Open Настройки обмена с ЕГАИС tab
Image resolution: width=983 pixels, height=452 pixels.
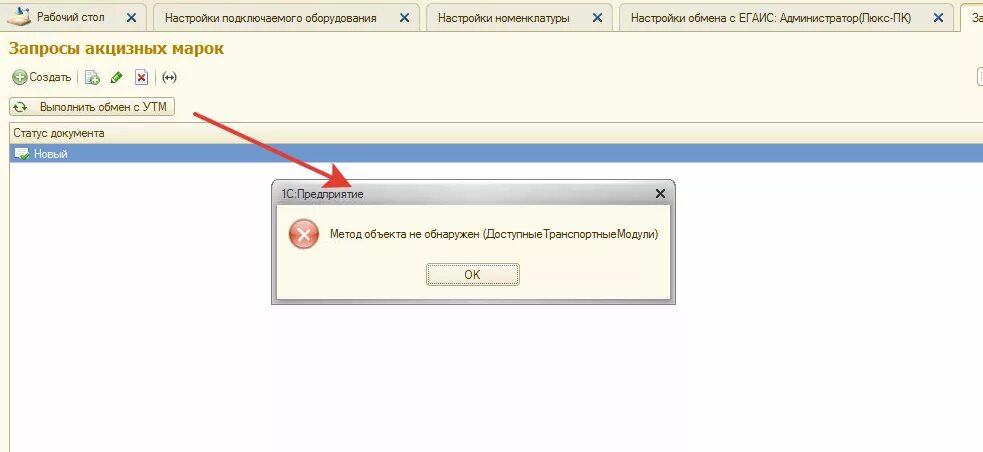coord(770,18)
